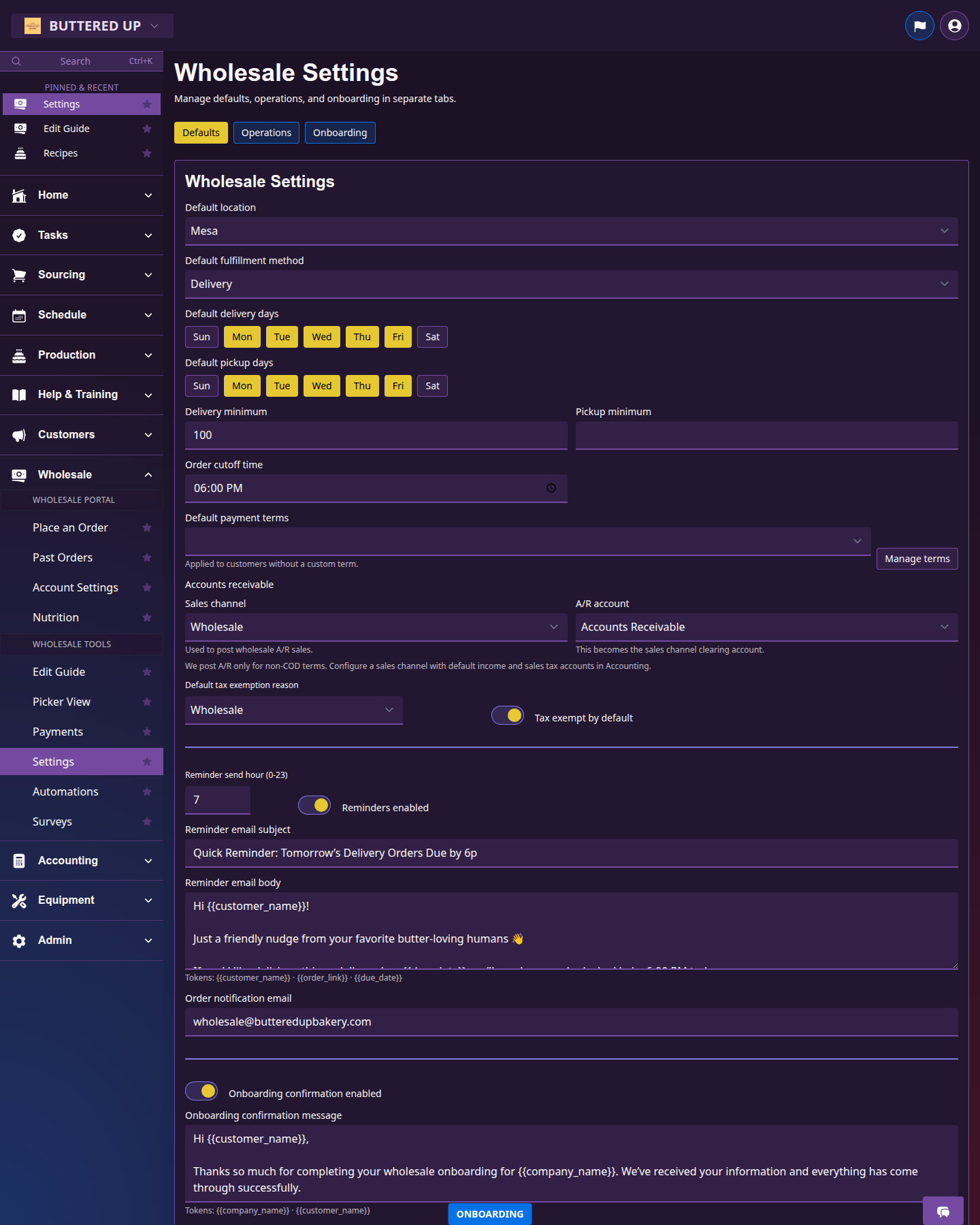Click the Home house icon
The width and height of the screenshot is (980, 1225).
pos(19,195)
